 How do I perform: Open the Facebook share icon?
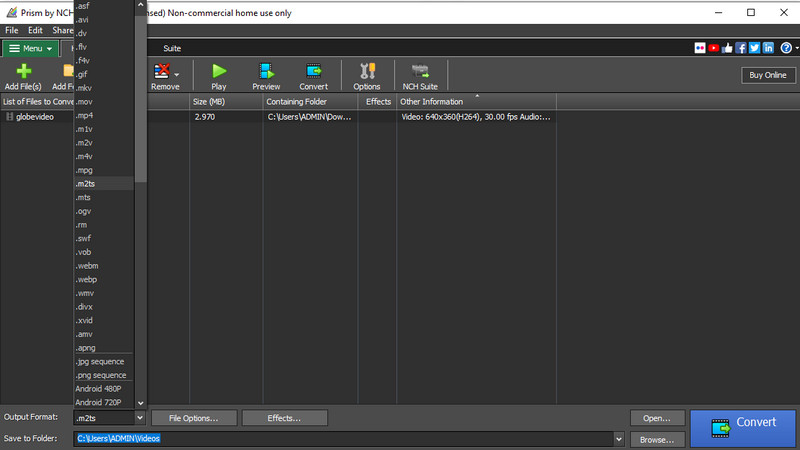coord(740,48)
